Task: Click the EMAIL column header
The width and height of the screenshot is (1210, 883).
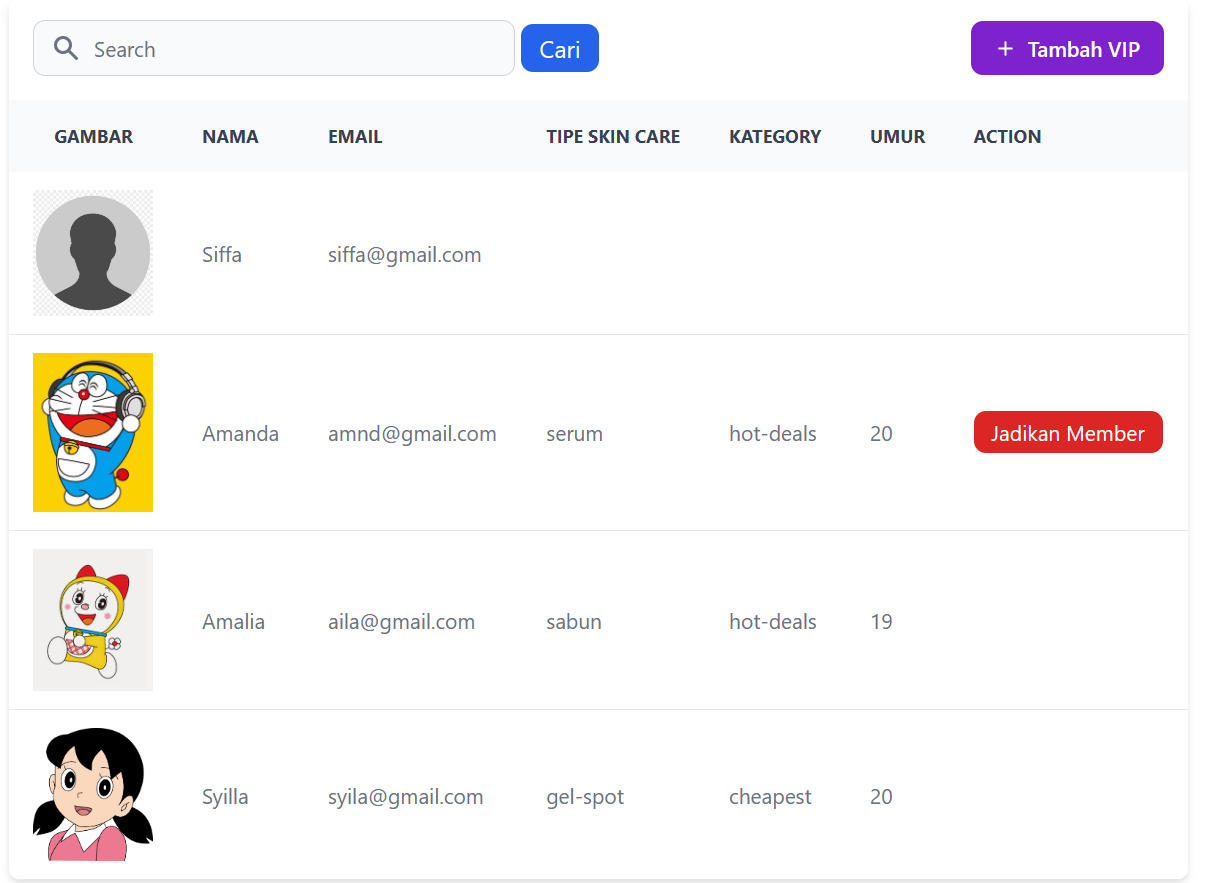Action: pos(355,136)
